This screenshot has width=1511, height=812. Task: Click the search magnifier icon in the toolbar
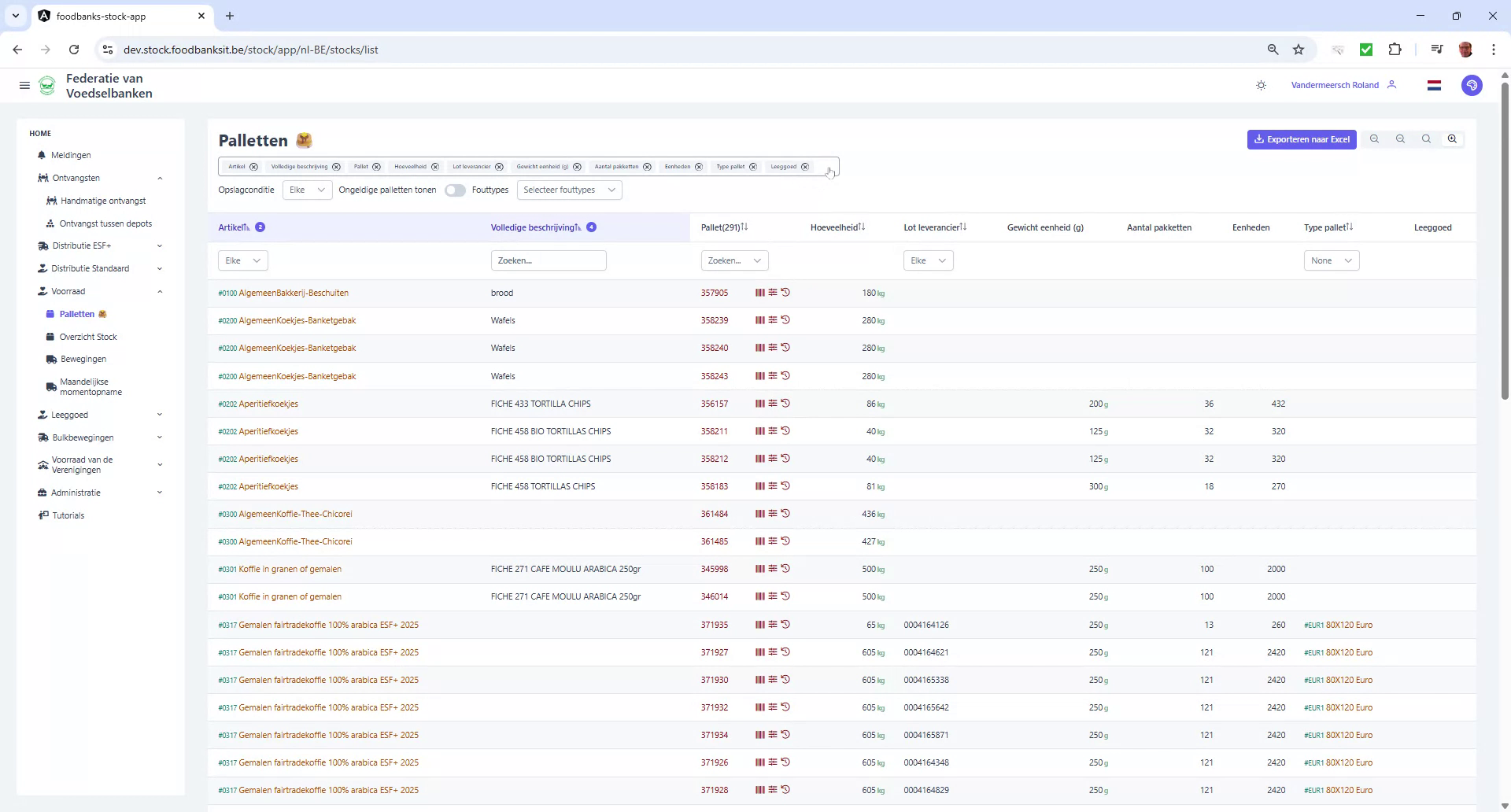(x=1426, y=138)
